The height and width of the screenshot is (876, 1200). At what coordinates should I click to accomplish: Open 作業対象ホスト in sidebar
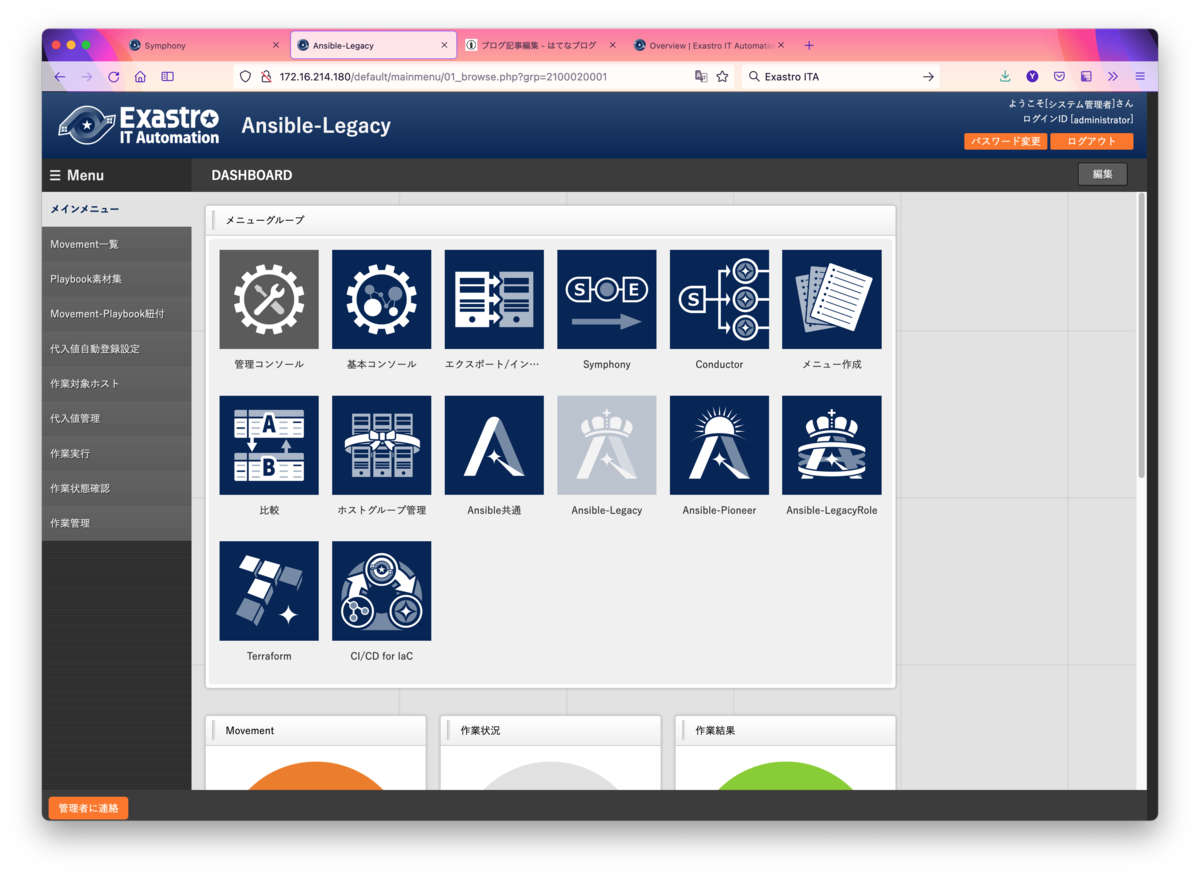pyautogui.click(x=116, y=384)
